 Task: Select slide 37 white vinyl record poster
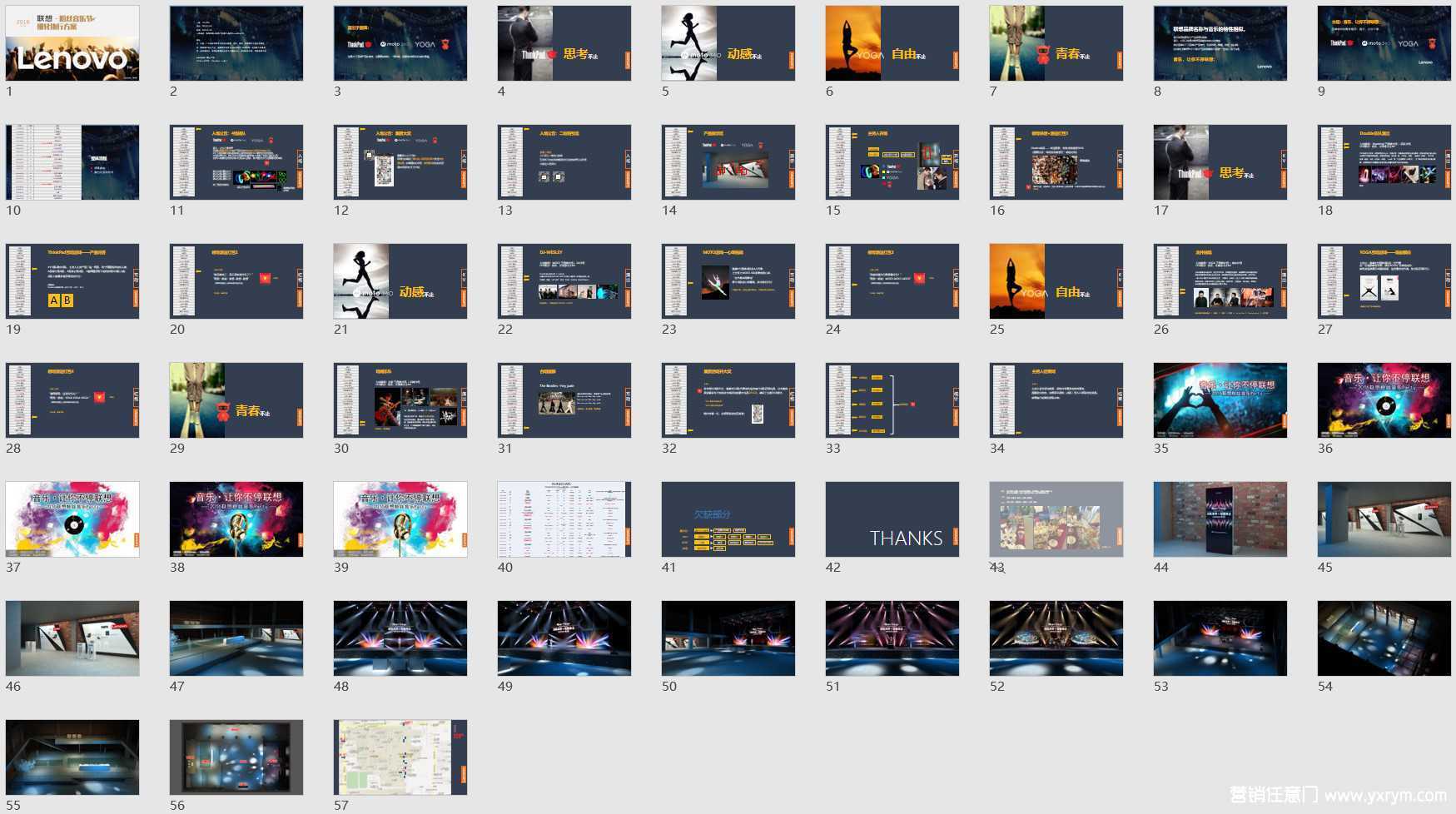[x=72, y=519]
